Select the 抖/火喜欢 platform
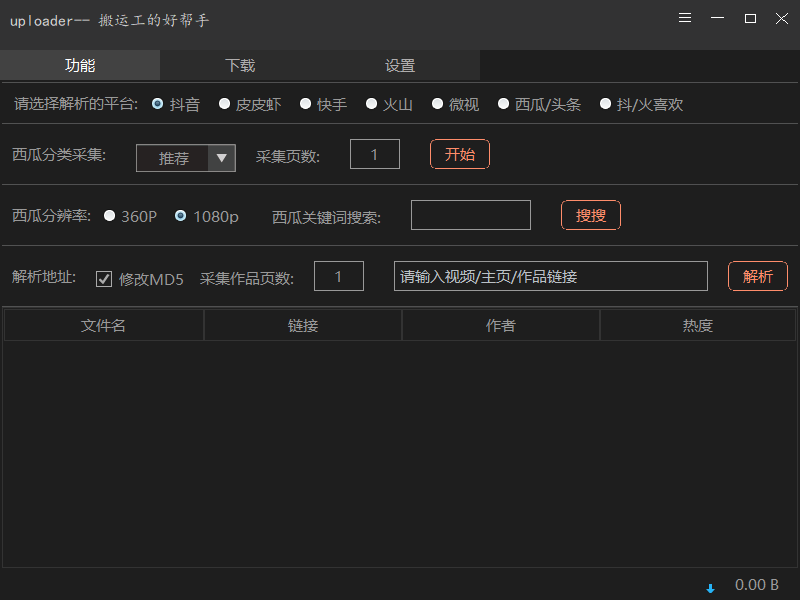This screenshot has height=600, width=800. point(605,103)
